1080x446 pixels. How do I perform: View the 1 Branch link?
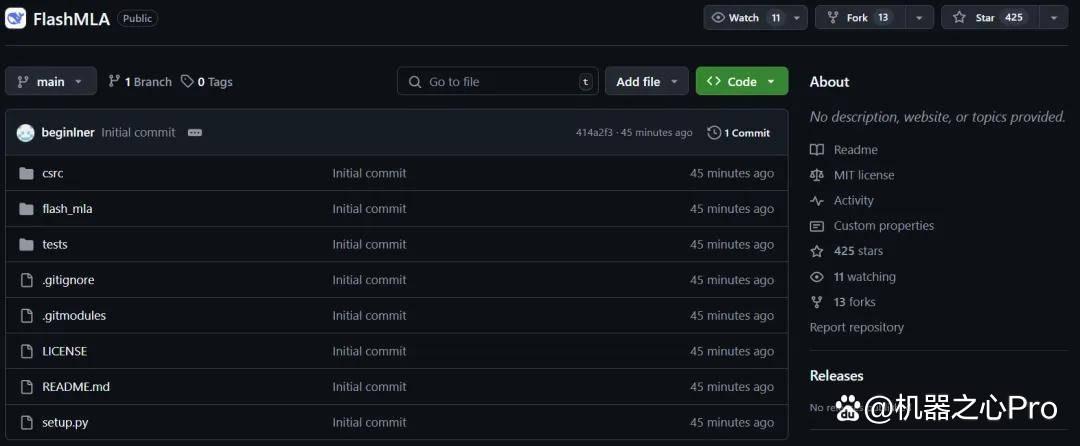coord(140,82)
